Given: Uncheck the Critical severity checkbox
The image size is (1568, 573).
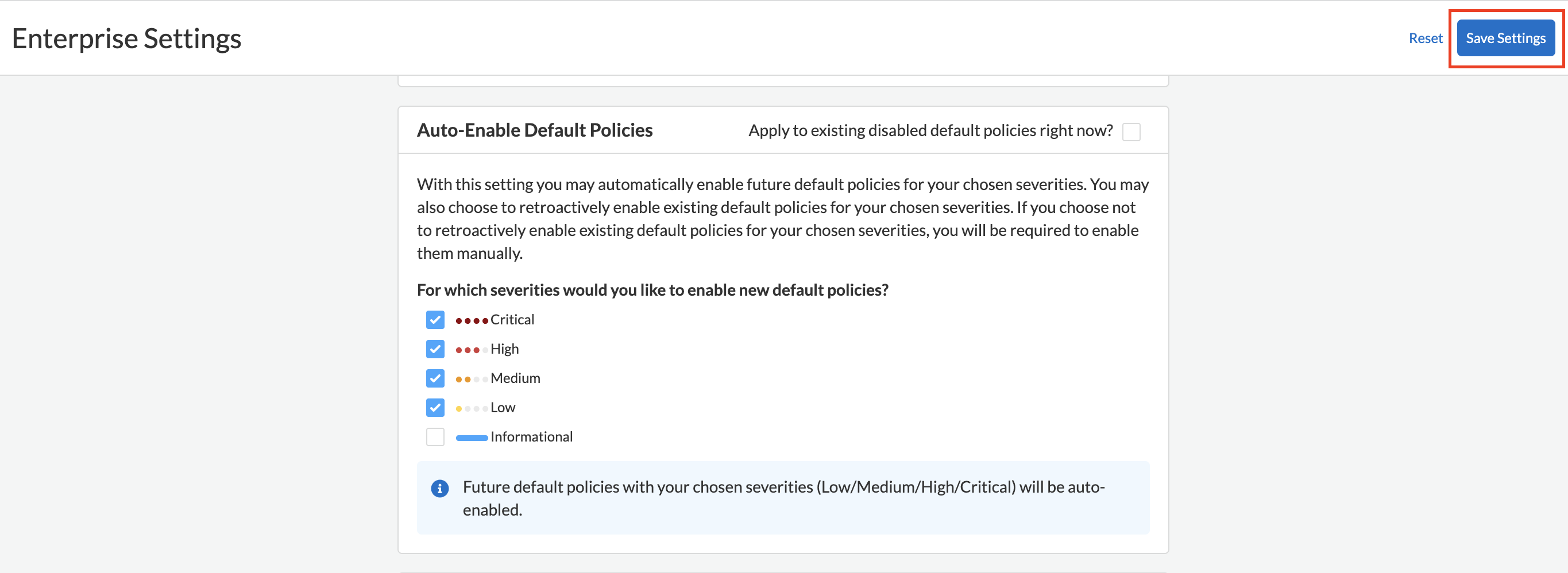Looking at the screenshot, I should pyautogui.click(x=435, y=320).
